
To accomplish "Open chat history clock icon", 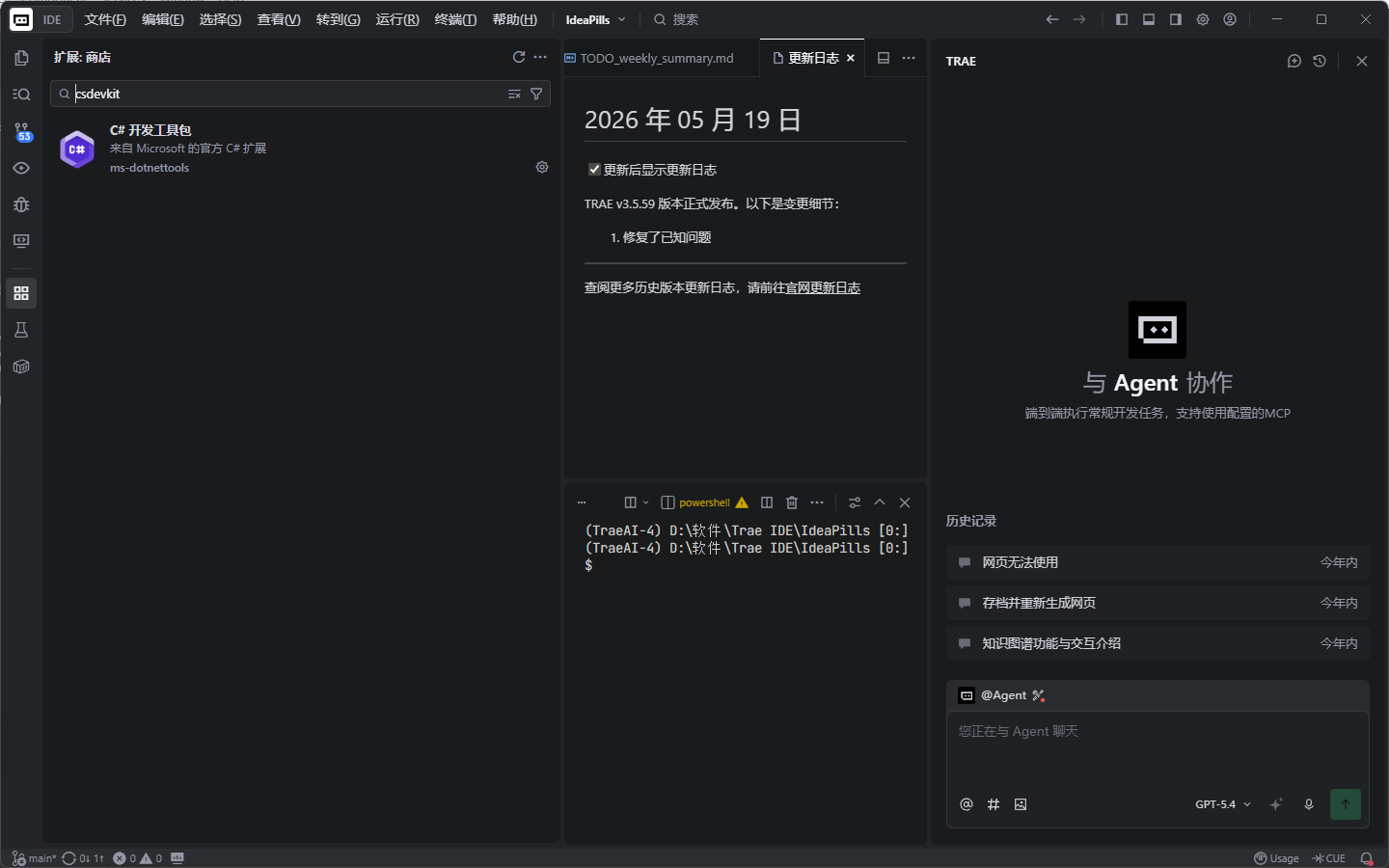I will 1320,61.
